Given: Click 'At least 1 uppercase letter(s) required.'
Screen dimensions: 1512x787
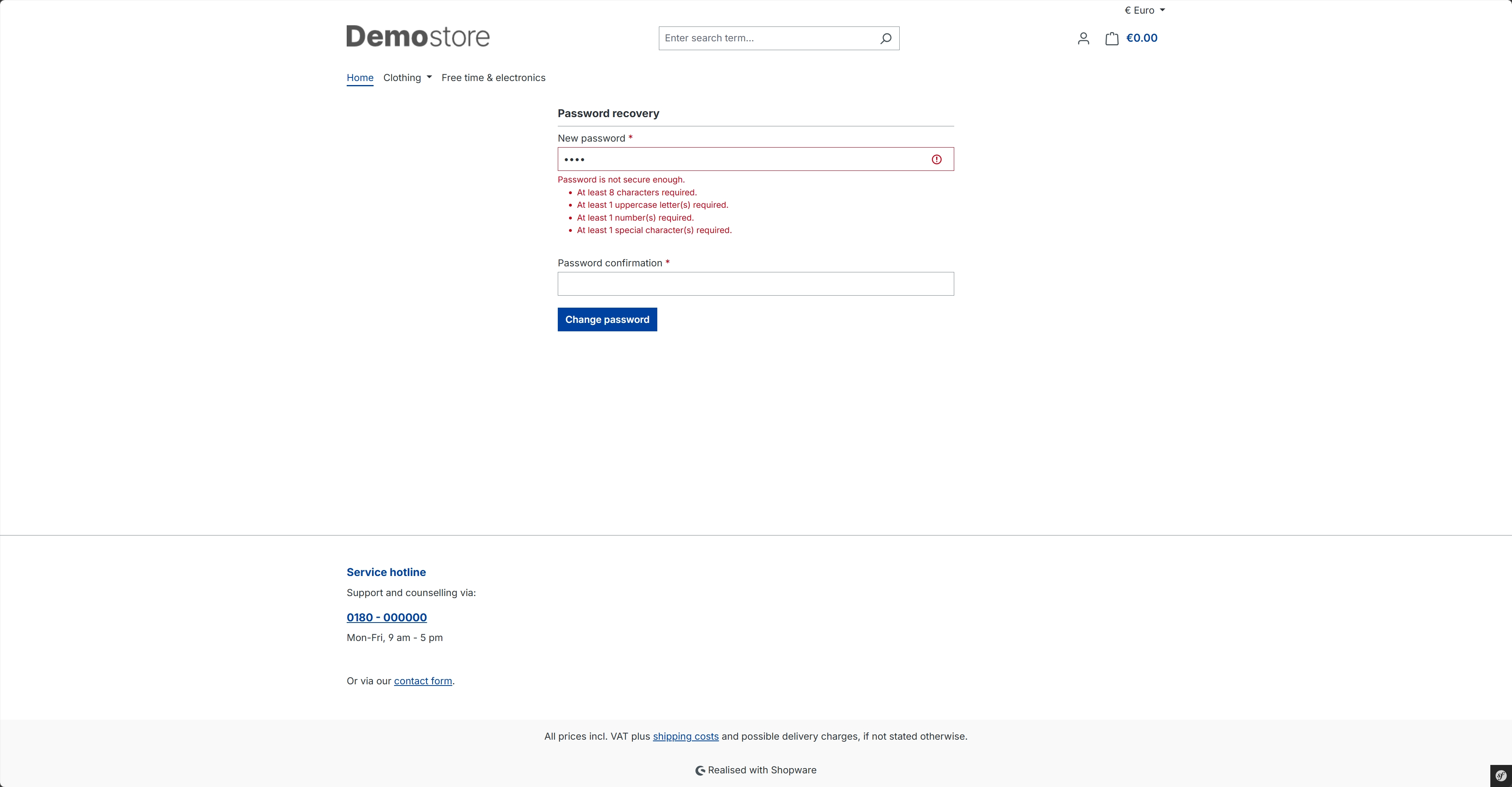Looking at the screenshot, I should click(x=652, y=205).
